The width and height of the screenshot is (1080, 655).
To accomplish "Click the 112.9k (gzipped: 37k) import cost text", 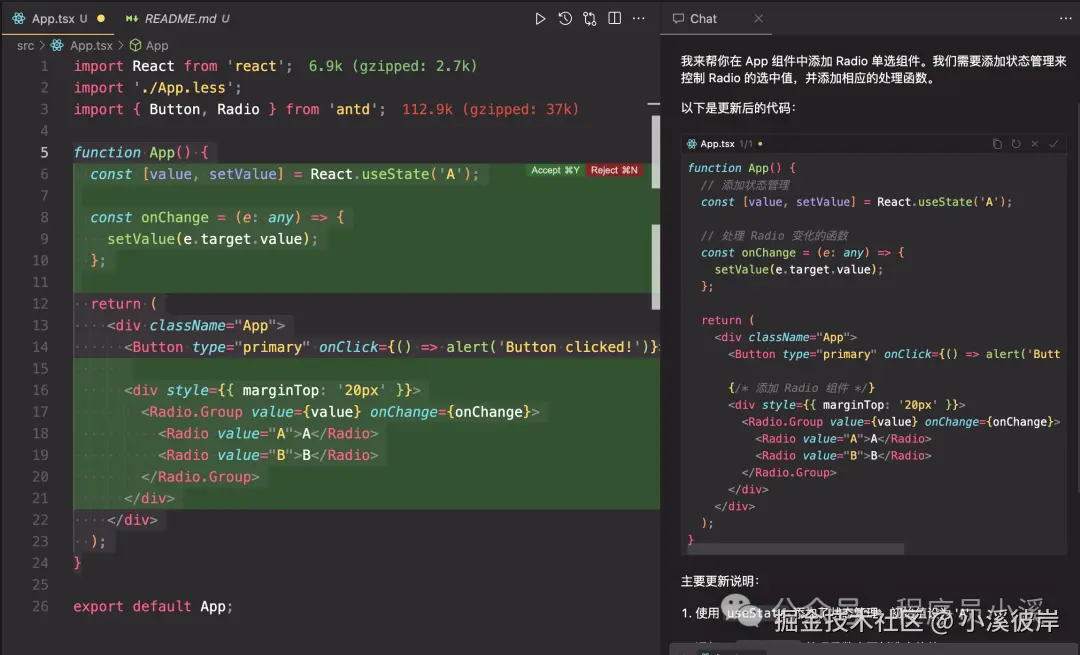I will pyautogui.click(x=490, y=109).
